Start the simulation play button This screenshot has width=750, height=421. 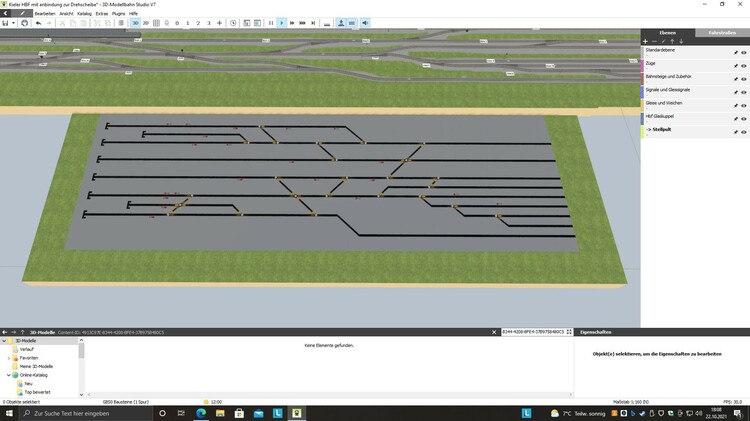281,22
